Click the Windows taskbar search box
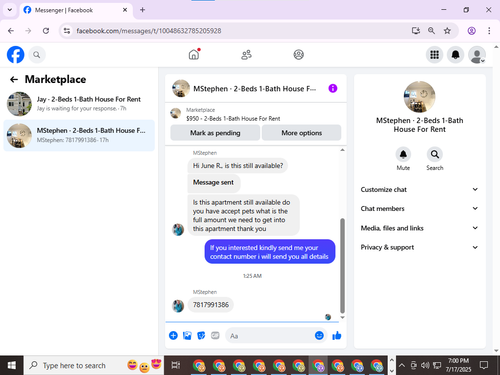 pos(93,365)
